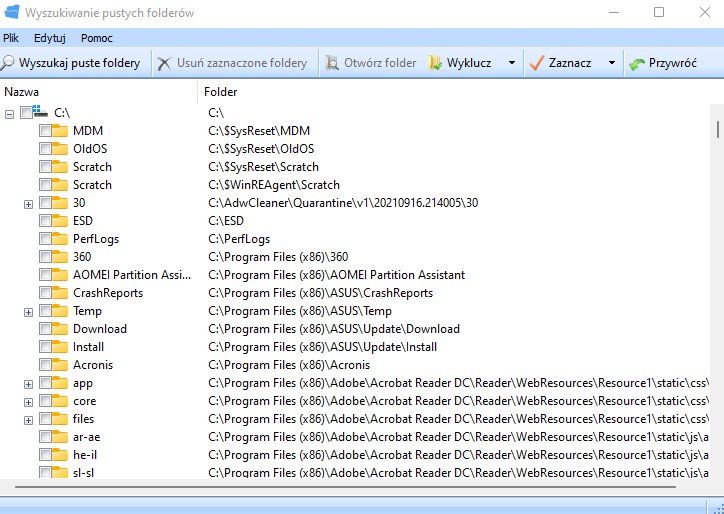Open the Plik menu

tap(11, 38)
